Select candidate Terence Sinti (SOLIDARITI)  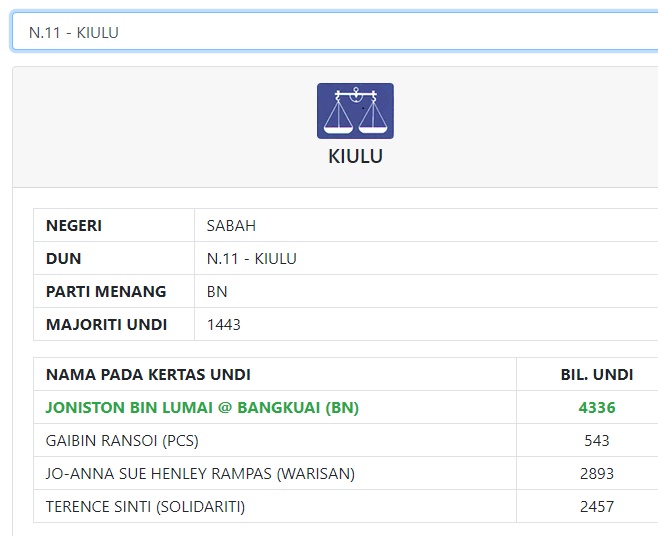(x=145, y=507)
